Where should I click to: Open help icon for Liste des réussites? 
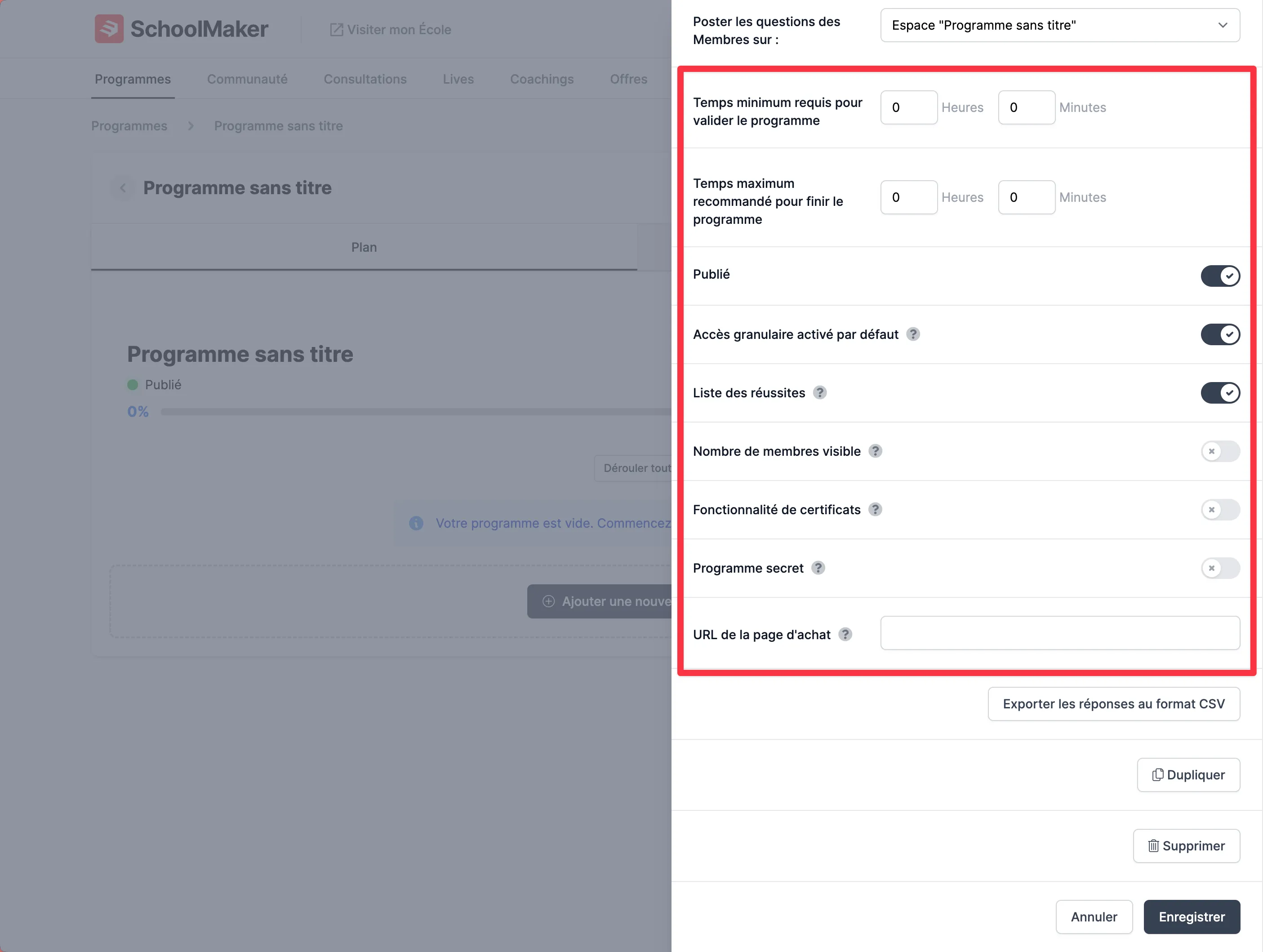coord(820,392)
